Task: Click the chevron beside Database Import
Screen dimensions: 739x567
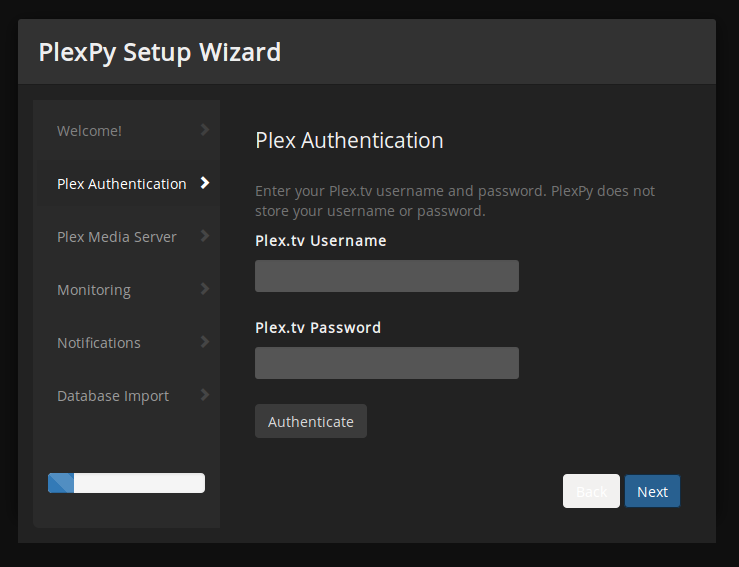Action: point(205,394)
